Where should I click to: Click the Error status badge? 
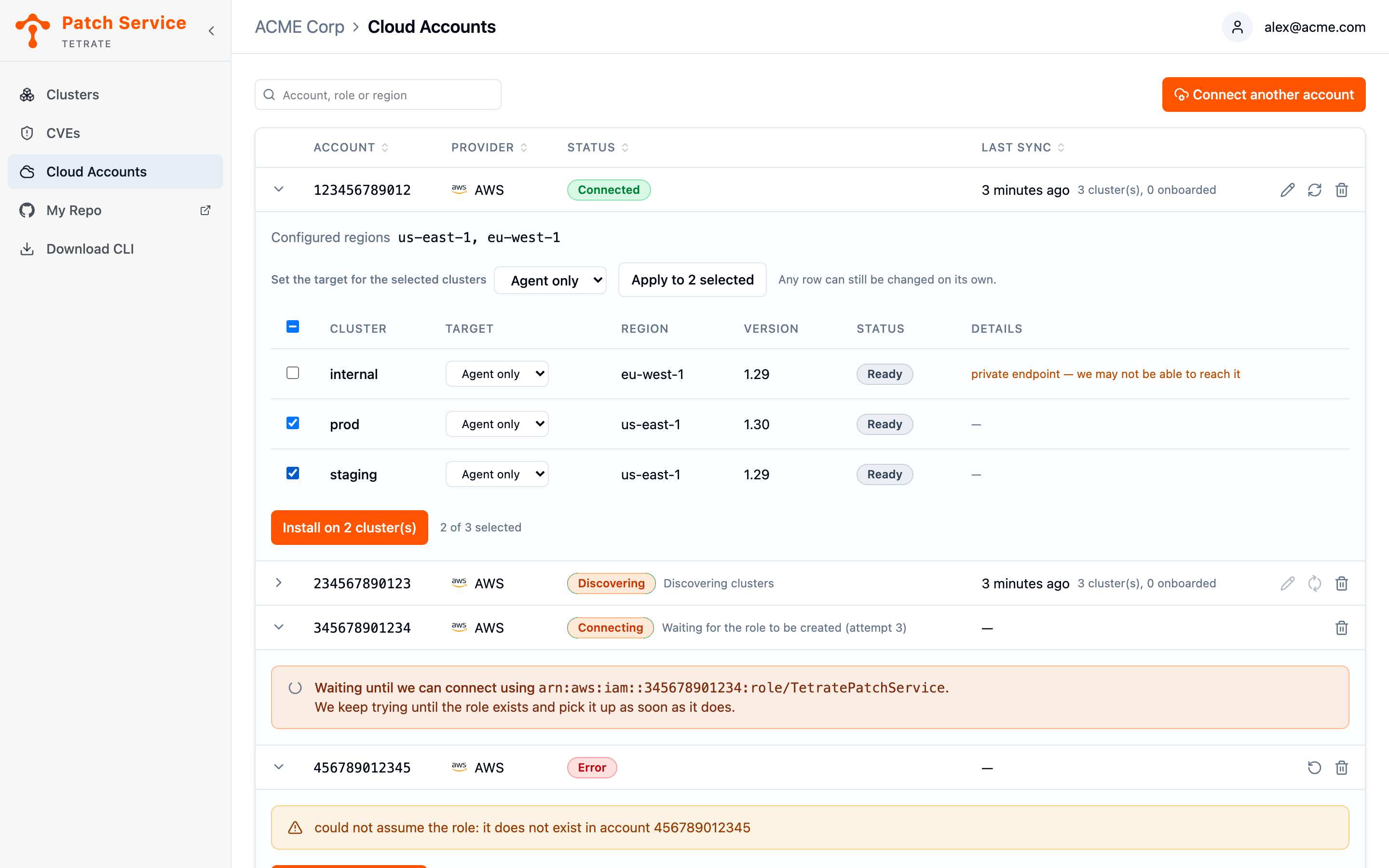pyautogui.click(x=592, y=768)
